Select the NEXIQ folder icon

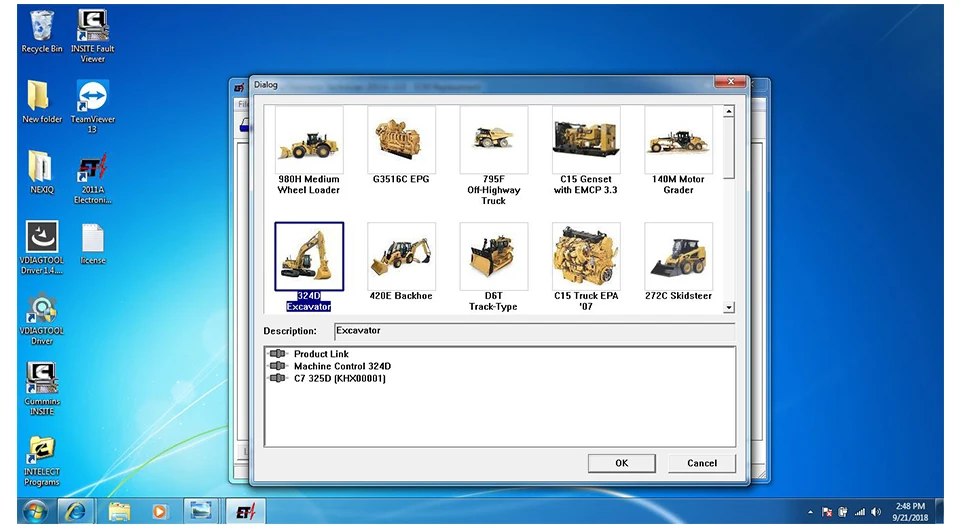pos(42,173)
